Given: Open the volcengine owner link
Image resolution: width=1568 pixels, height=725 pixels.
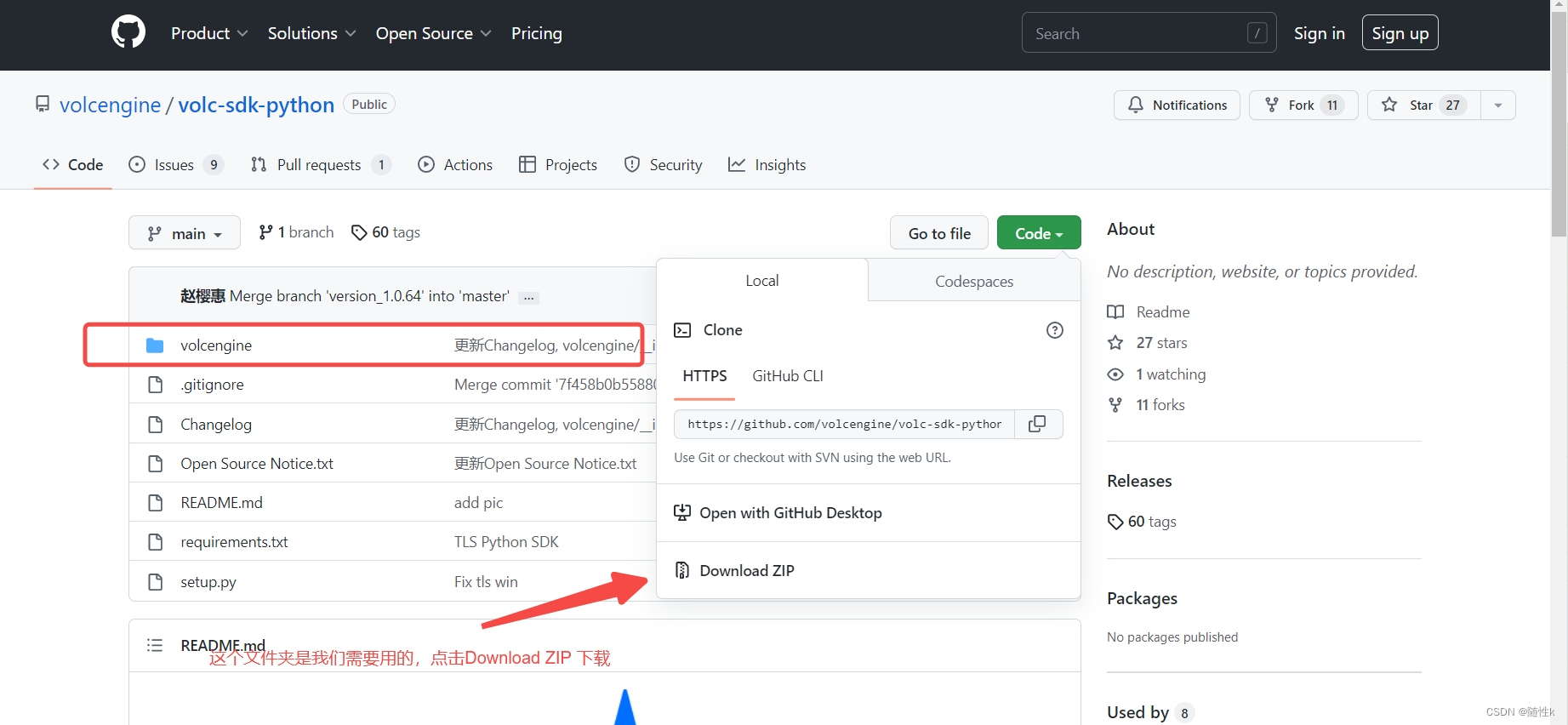Looking at the screenshot, I should click(x=110, y=105).
